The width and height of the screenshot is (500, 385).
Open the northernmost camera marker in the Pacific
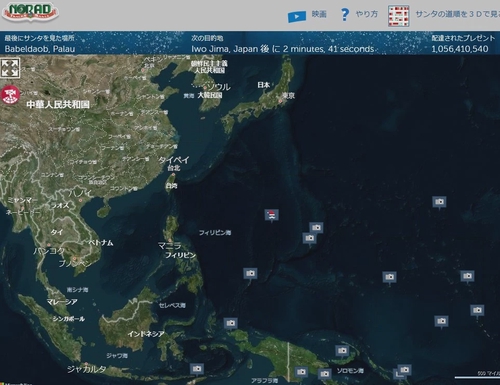pyautogui.click(x=439, y=202)
